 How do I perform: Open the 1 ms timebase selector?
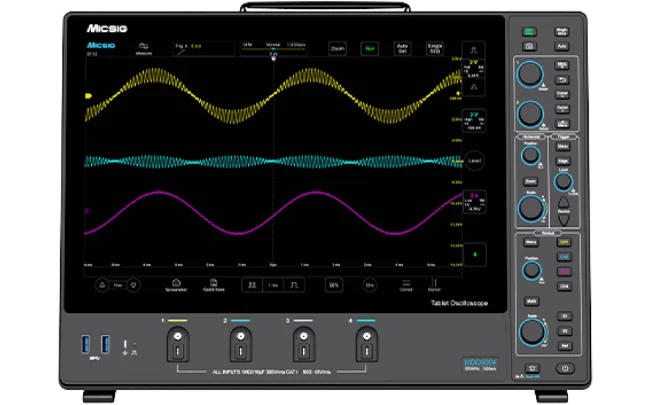point(273,285)
